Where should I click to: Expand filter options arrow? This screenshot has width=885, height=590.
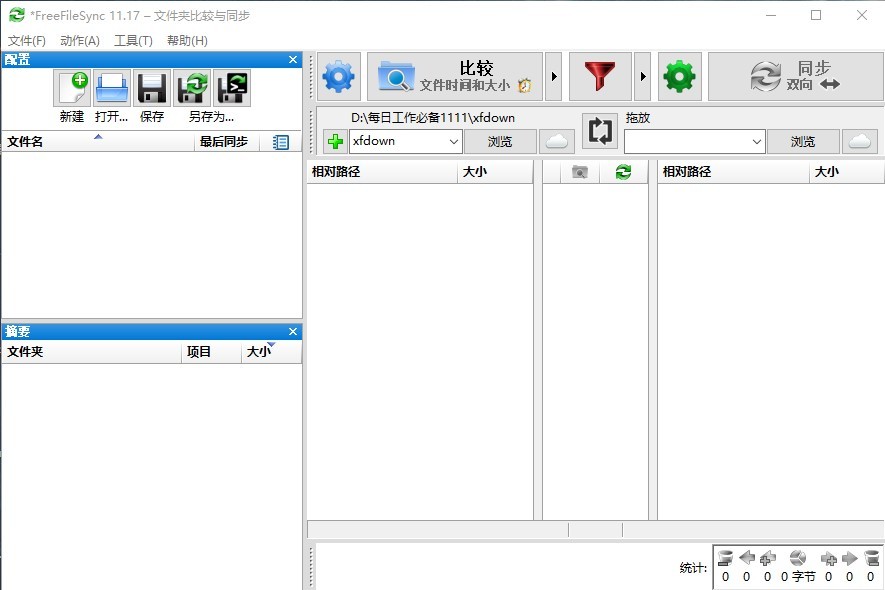click(x=642, y=77)
